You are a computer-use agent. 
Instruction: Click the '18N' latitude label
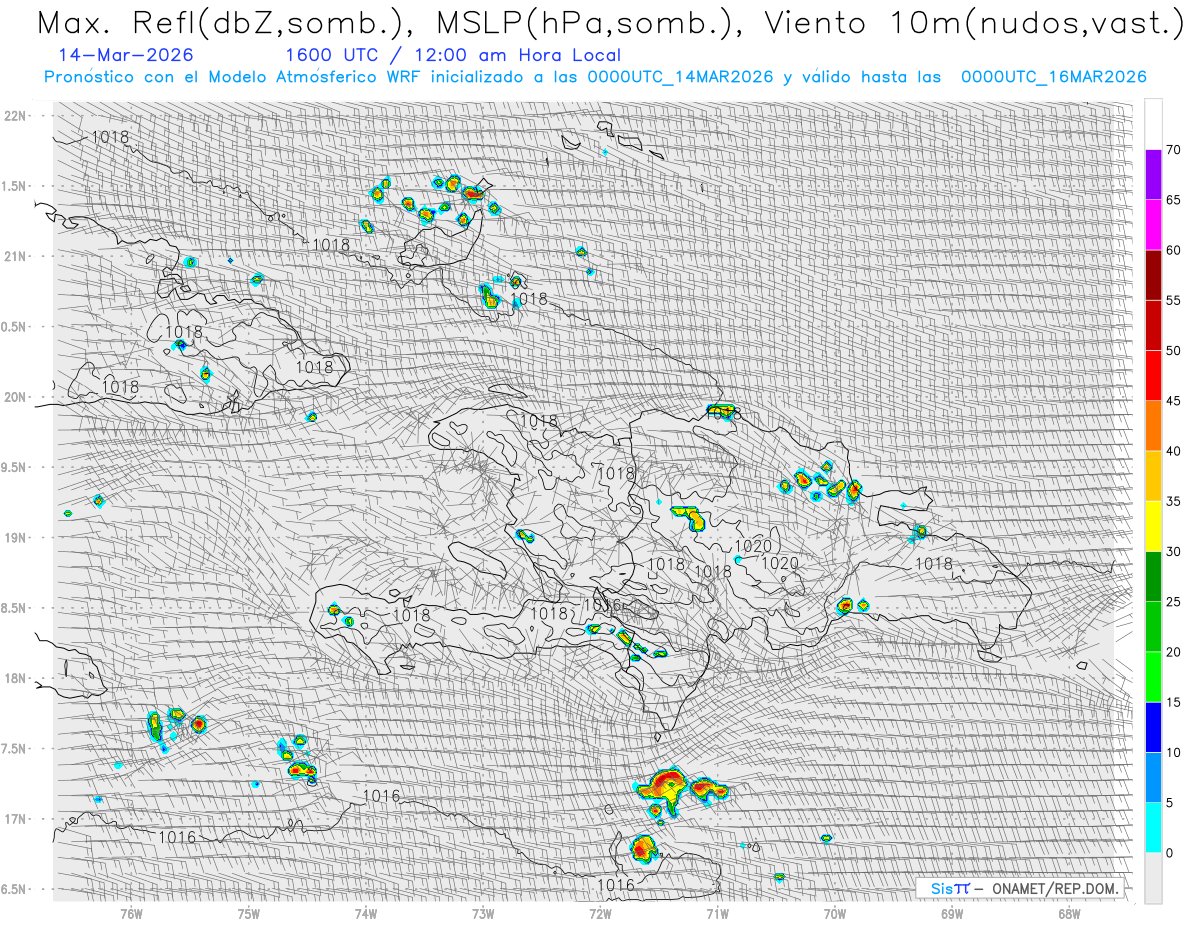pos(16,678)
